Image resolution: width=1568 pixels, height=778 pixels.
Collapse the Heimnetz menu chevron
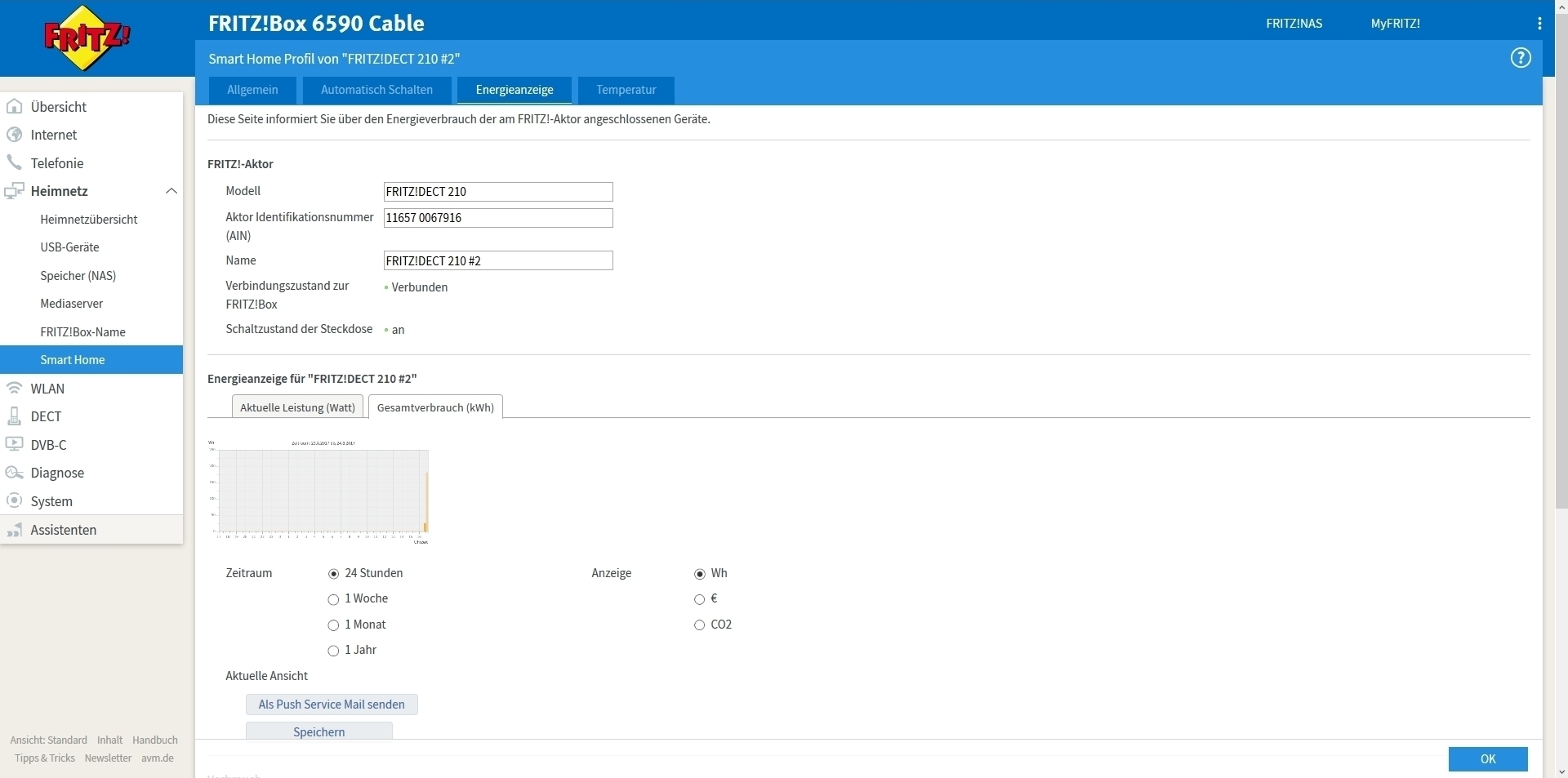point(171,191)
